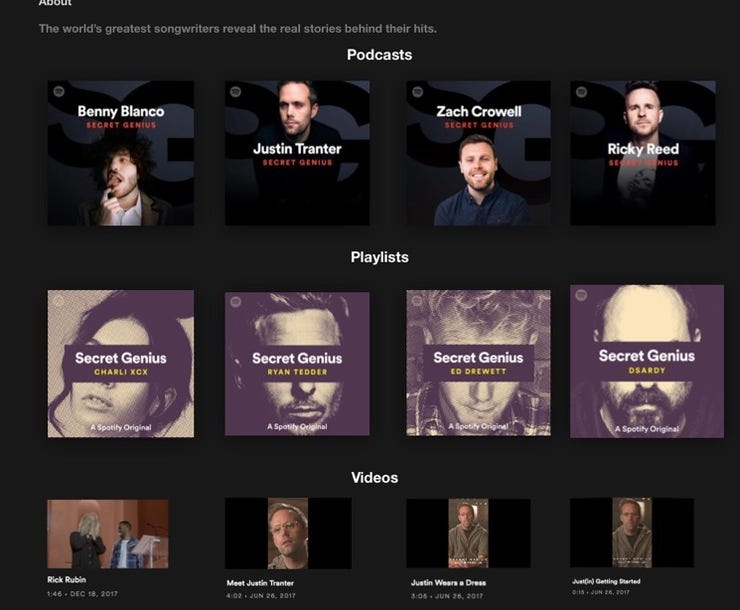Click "A Spotify Original" on DSARDY cover
The width and height of the screenshot is (740, 610).
point(647,429)
